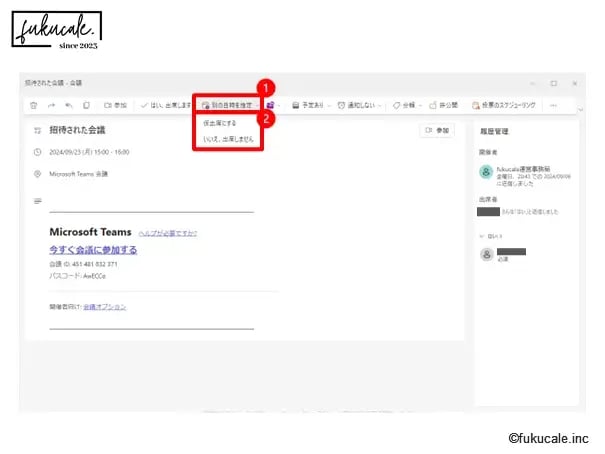Image resolution: width=605 pixels, height=454 pixels.
Task: Open the 会議オプション meeting options link
Action: click(x=105, y=307)
